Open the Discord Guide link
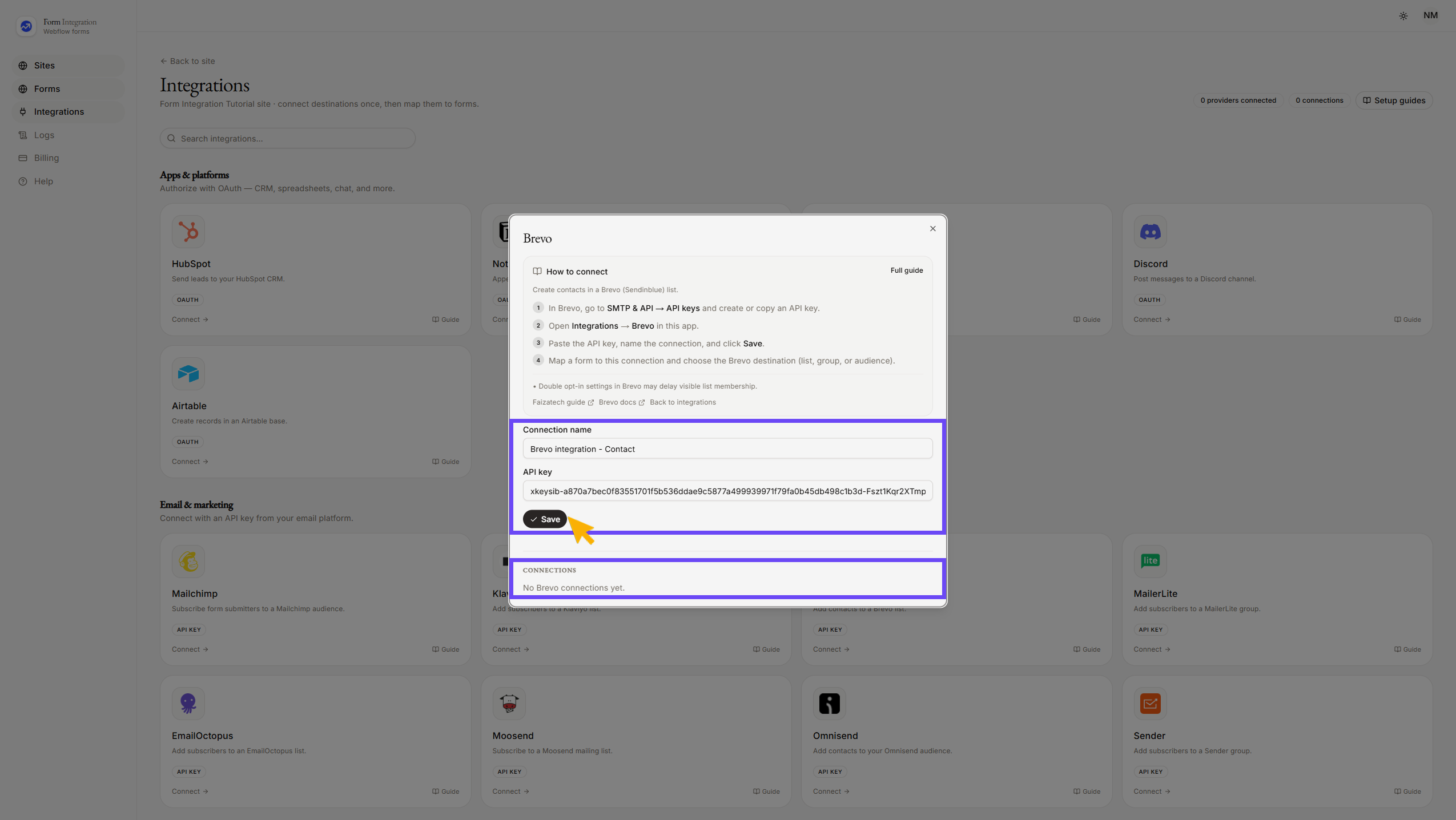Viewport: 1456px width, 820px height. click(1407, 320)
